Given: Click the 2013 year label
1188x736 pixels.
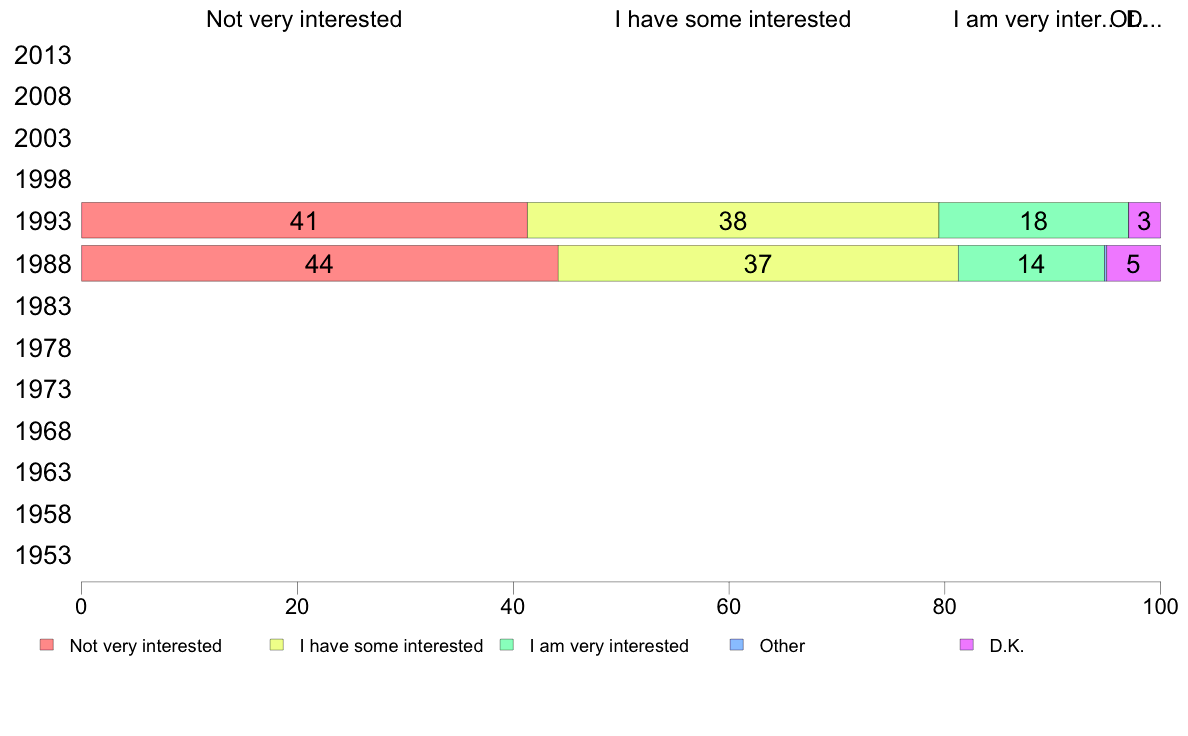Looking at the screenshot, I should [x=43, y=56].
